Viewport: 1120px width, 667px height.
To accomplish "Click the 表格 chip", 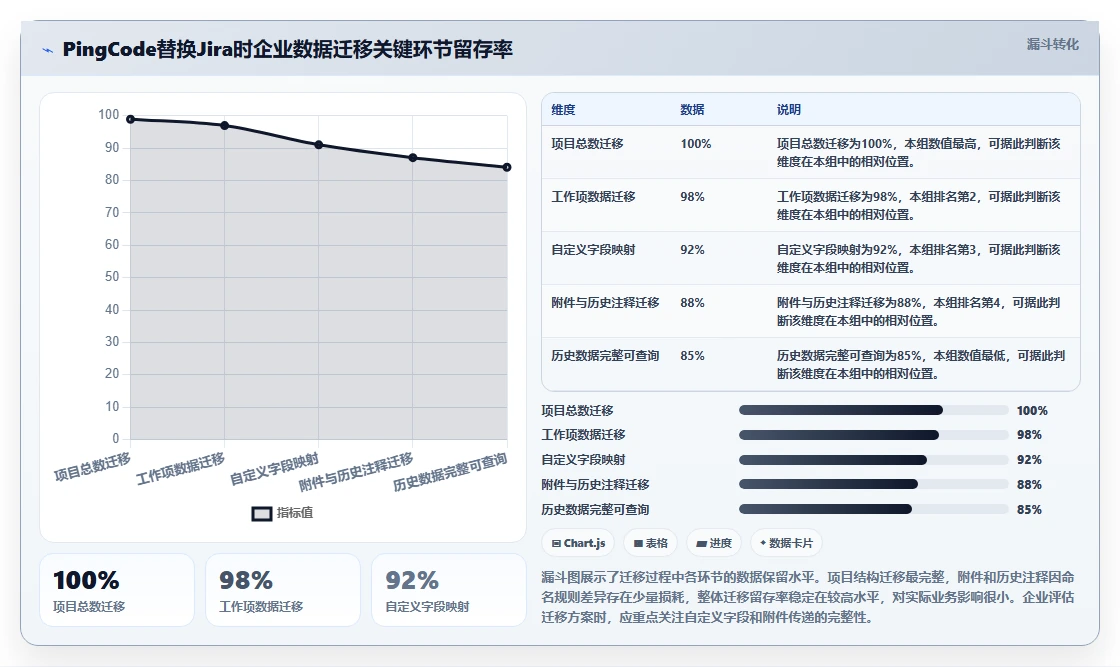I will click(650, 543).
